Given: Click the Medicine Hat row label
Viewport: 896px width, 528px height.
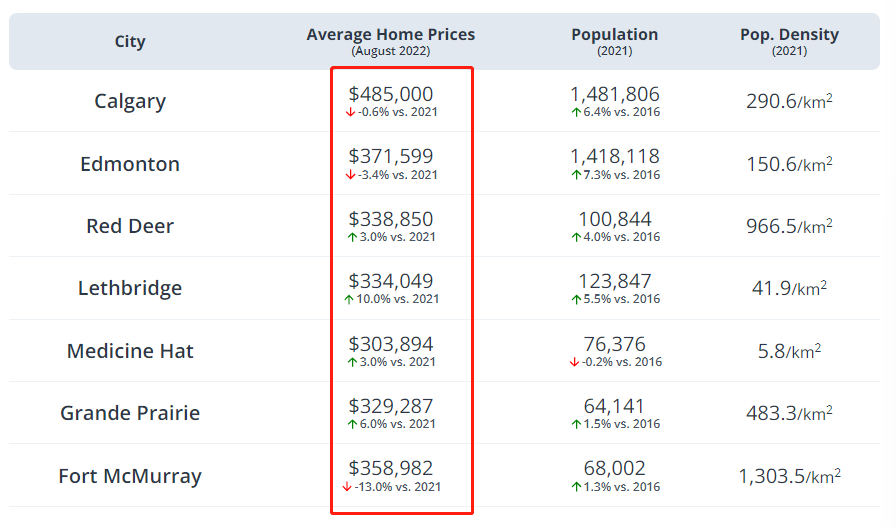Looking at the screenshot, I should pyautogui.click(x=130, y=351).
